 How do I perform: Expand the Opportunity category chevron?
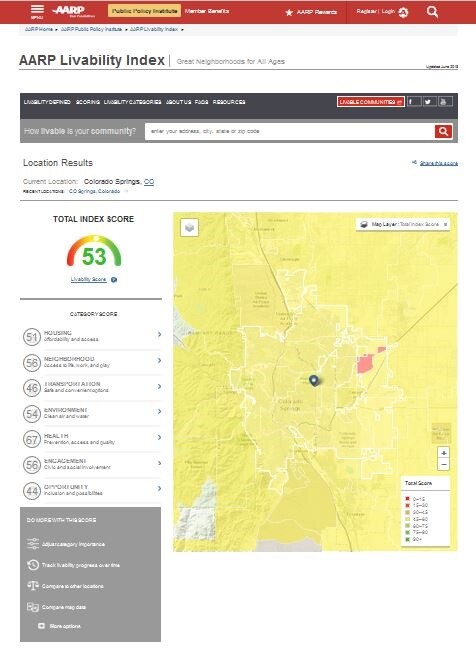(x=159, y=489)
